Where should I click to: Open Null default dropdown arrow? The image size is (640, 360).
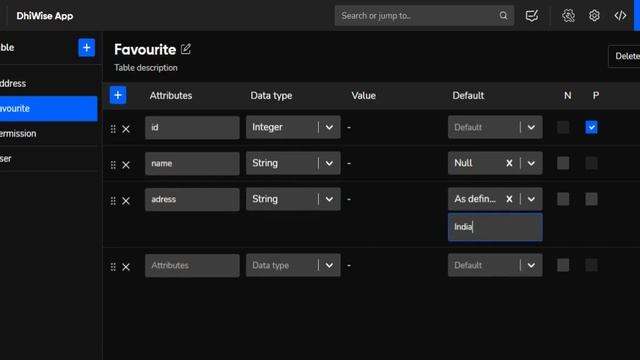tap(531, 163)
